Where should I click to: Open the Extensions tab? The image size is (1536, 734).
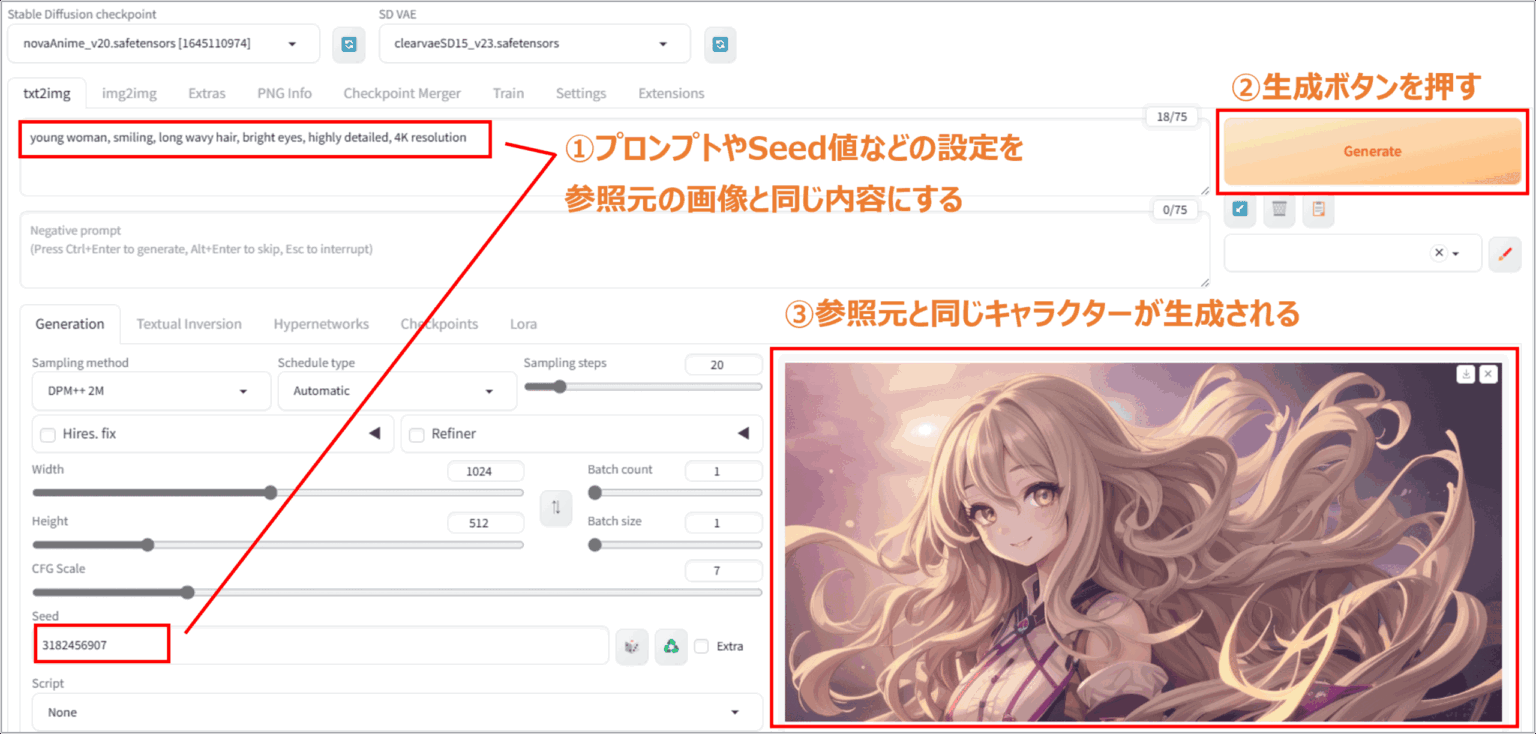pos(671,93)
